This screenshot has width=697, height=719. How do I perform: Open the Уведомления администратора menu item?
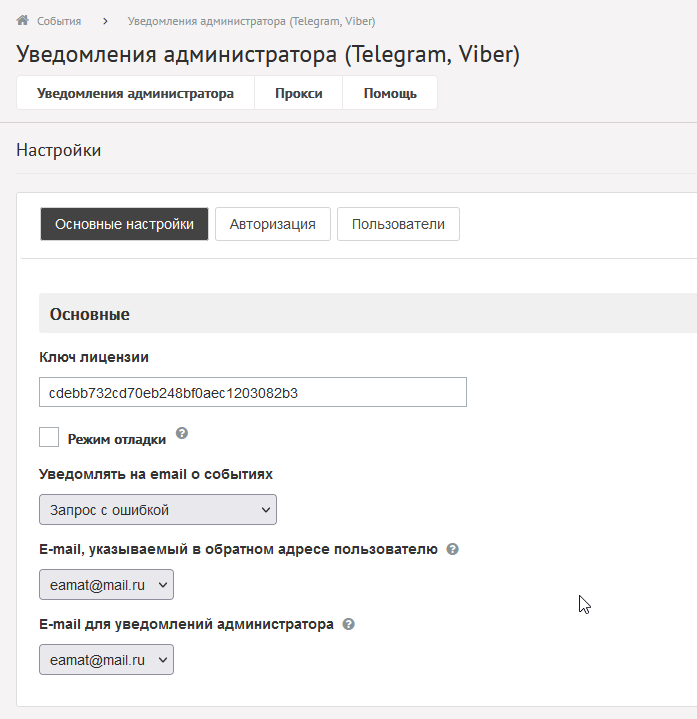coord(135,93)
